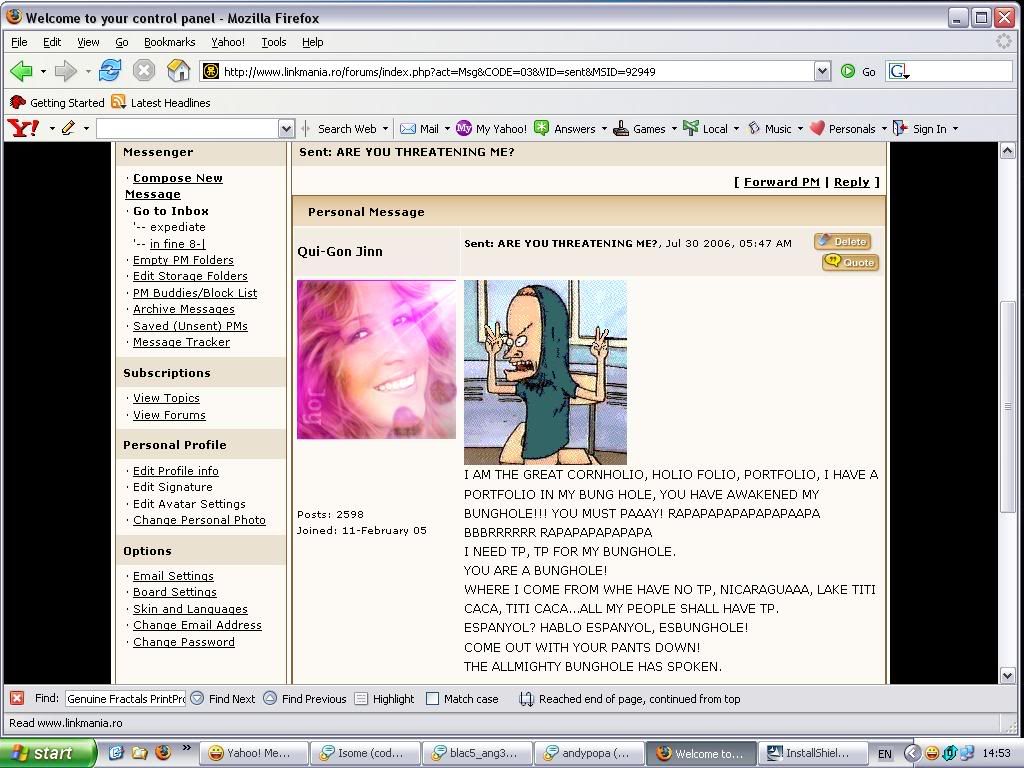Open the Edit Profile info link
Screen dimensions: 1024x768
(x=176, y=471)
